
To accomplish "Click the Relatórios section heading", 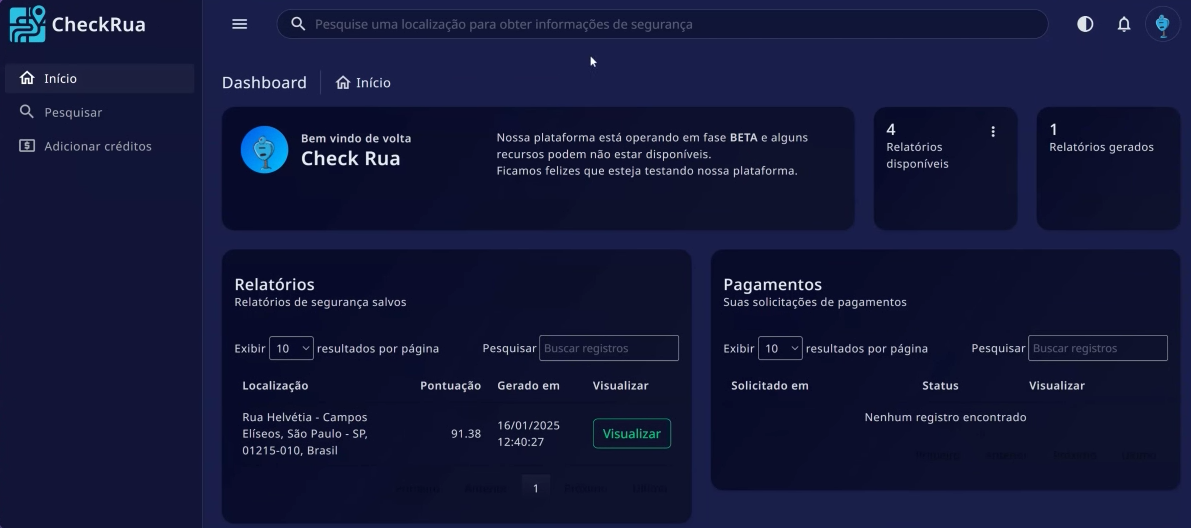I will point(274,284).
